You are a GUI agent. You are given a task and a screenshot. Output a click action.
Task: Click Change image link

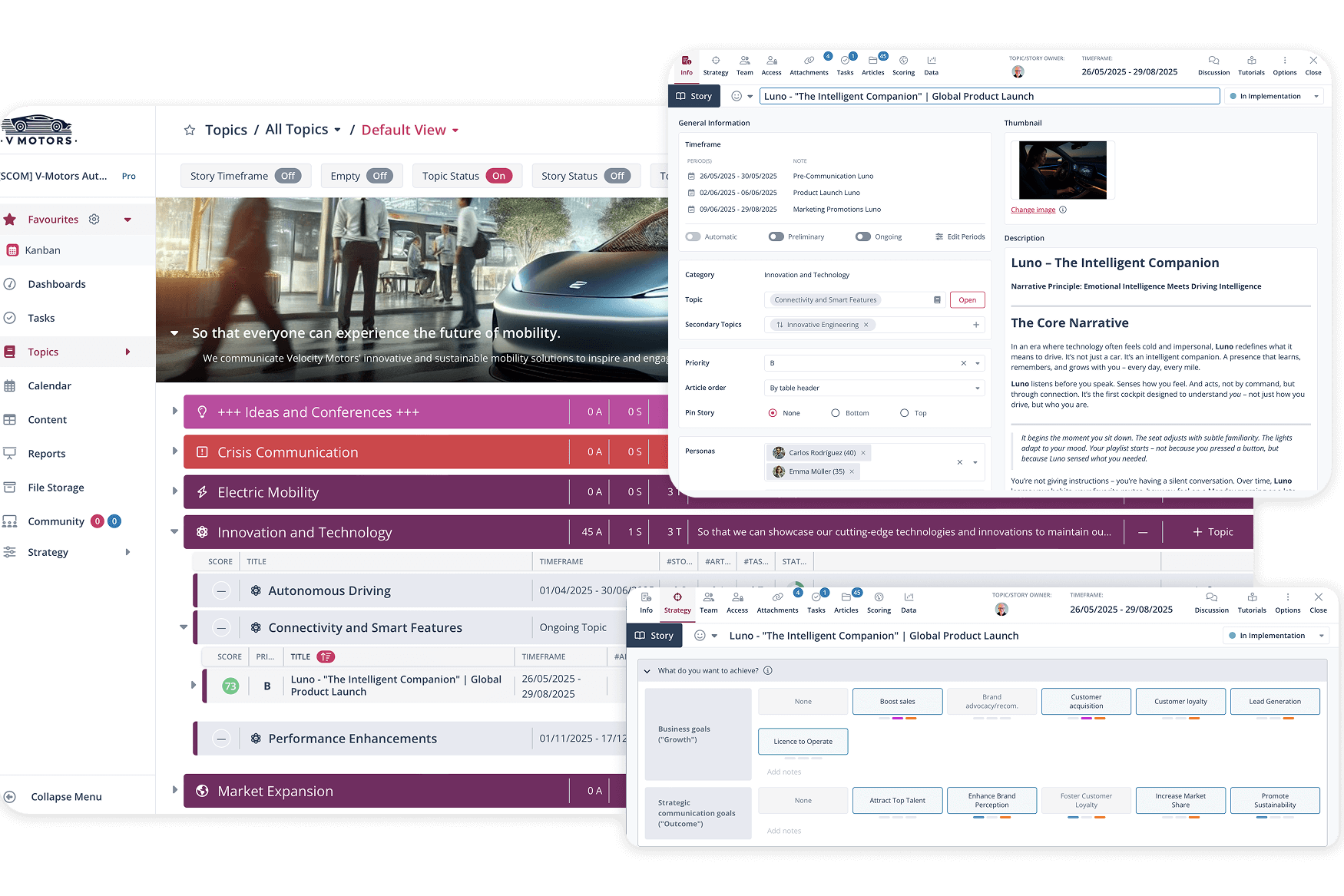1033,210
